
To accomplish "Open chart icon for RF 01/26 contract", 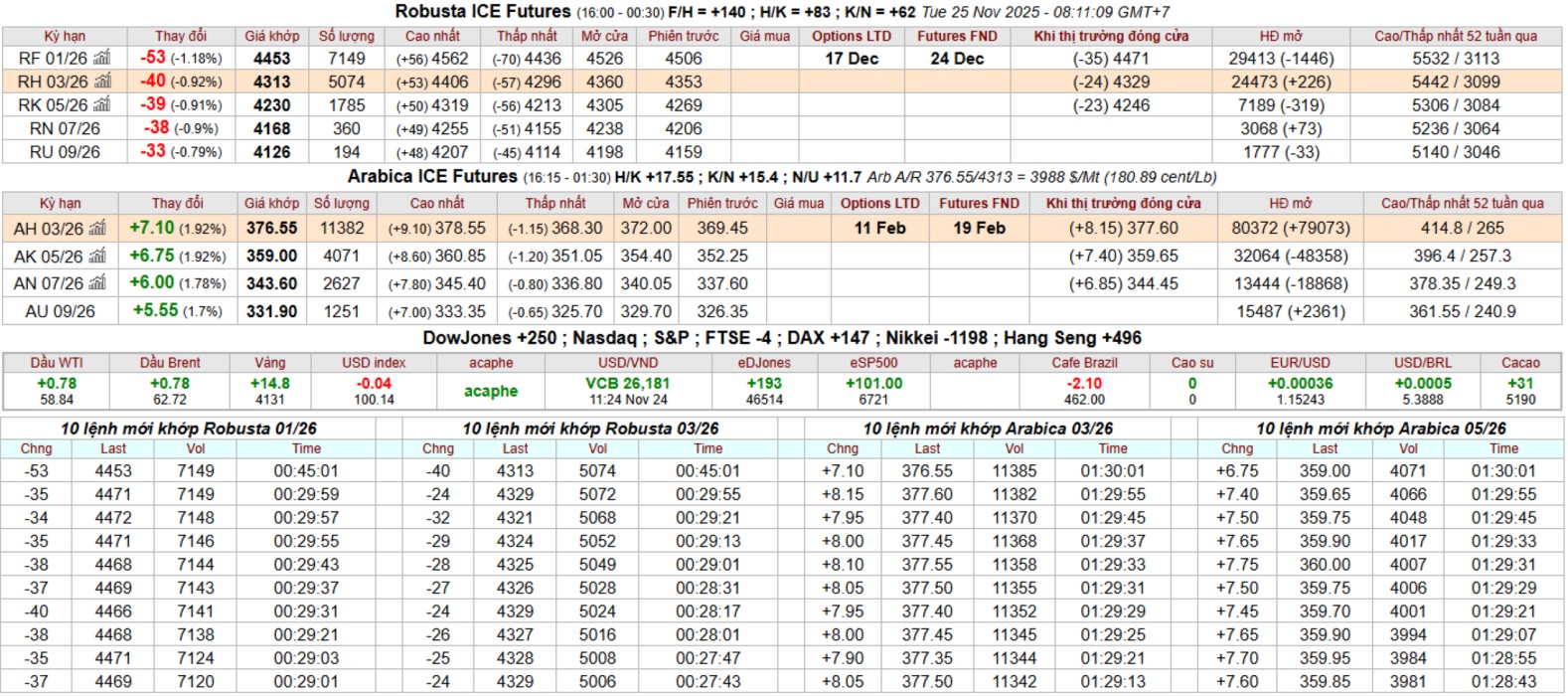I will [101, 59].
